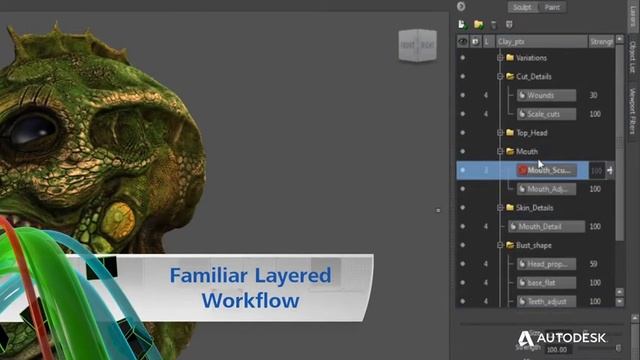Click the New Folder icon with green arrow
The image size is (640, 360).
pyautogui.click(x=478, y=24)
